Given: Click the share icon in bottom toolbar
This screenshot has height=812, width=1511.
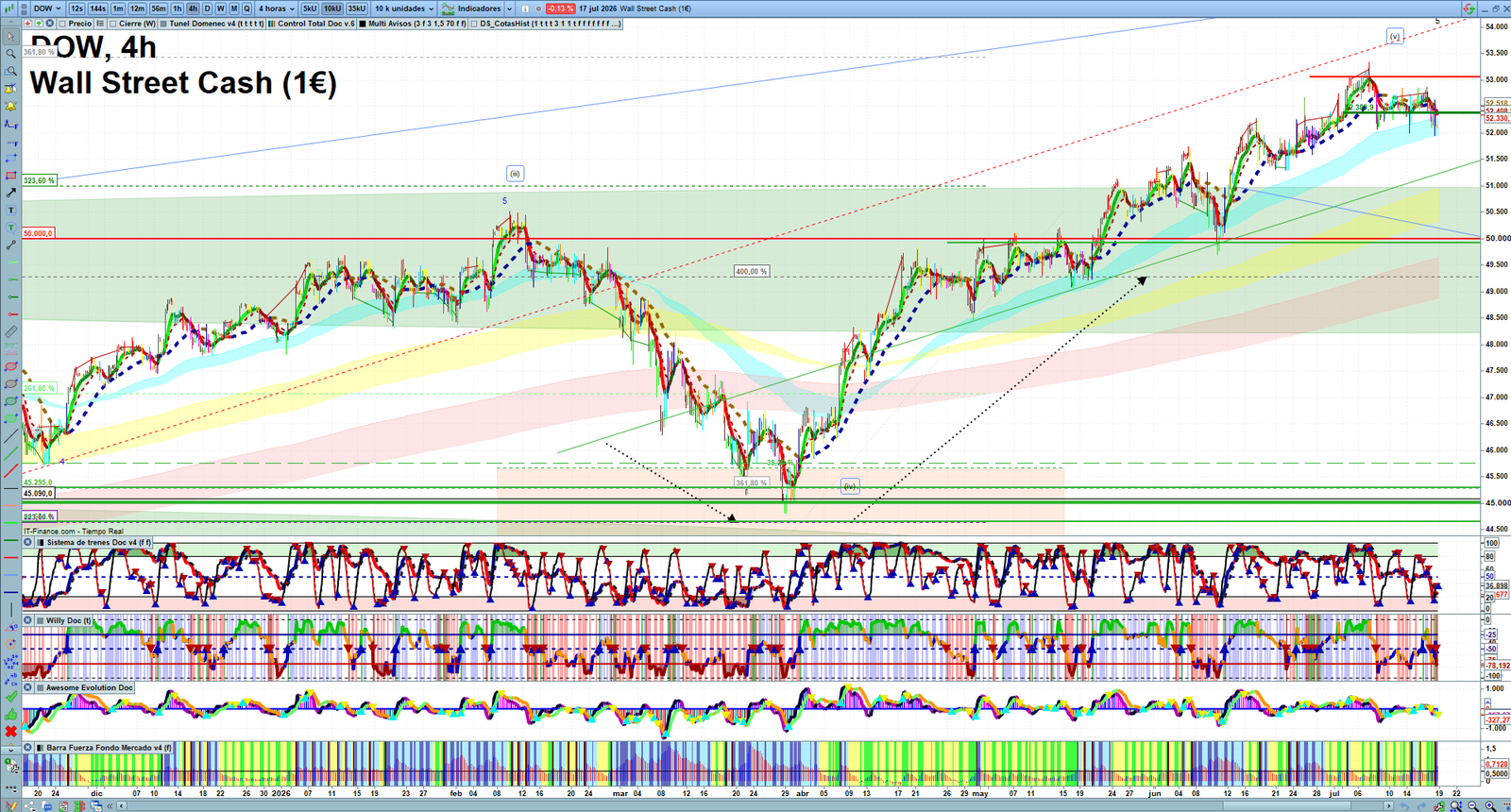Looking at the screenshot, I should click(29, 805).
